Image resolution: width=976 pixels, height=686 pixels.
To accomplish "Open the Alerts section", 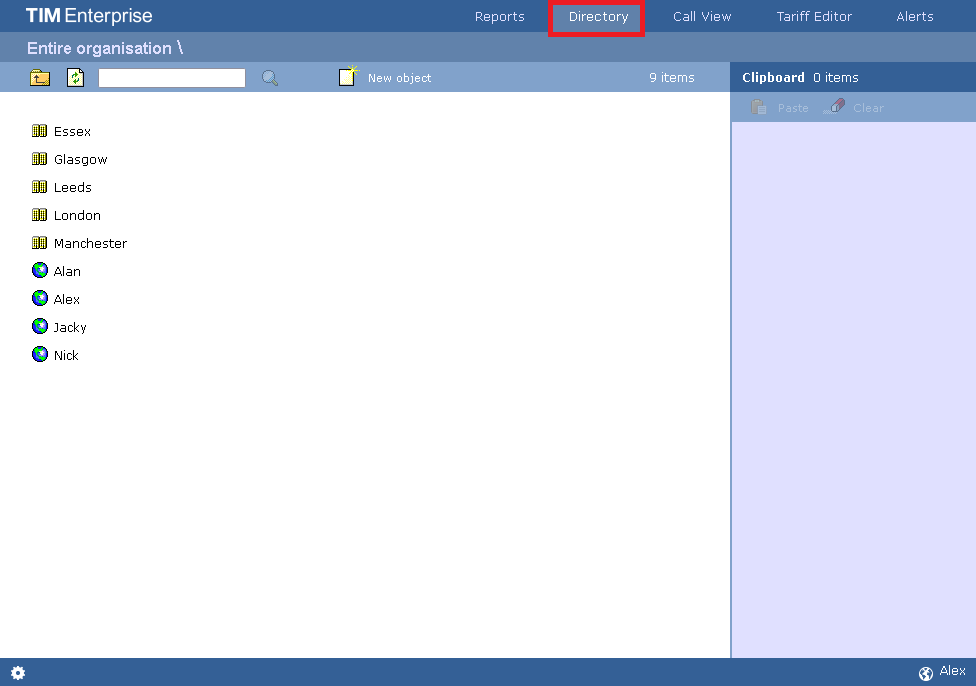I will pyautogui.click(x=915, y=16).
